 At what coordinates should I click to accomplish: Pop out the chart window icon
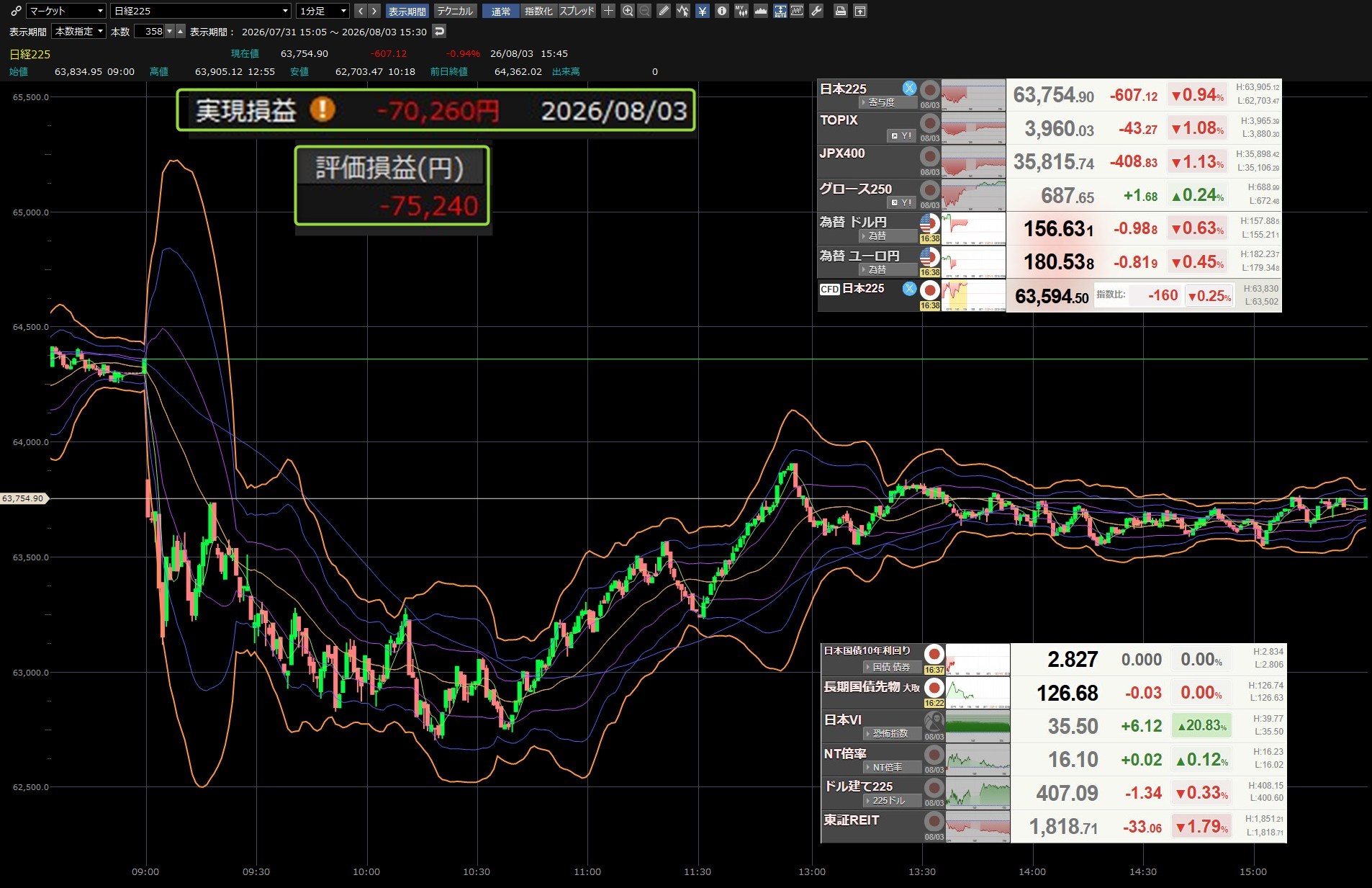point(859,11)
